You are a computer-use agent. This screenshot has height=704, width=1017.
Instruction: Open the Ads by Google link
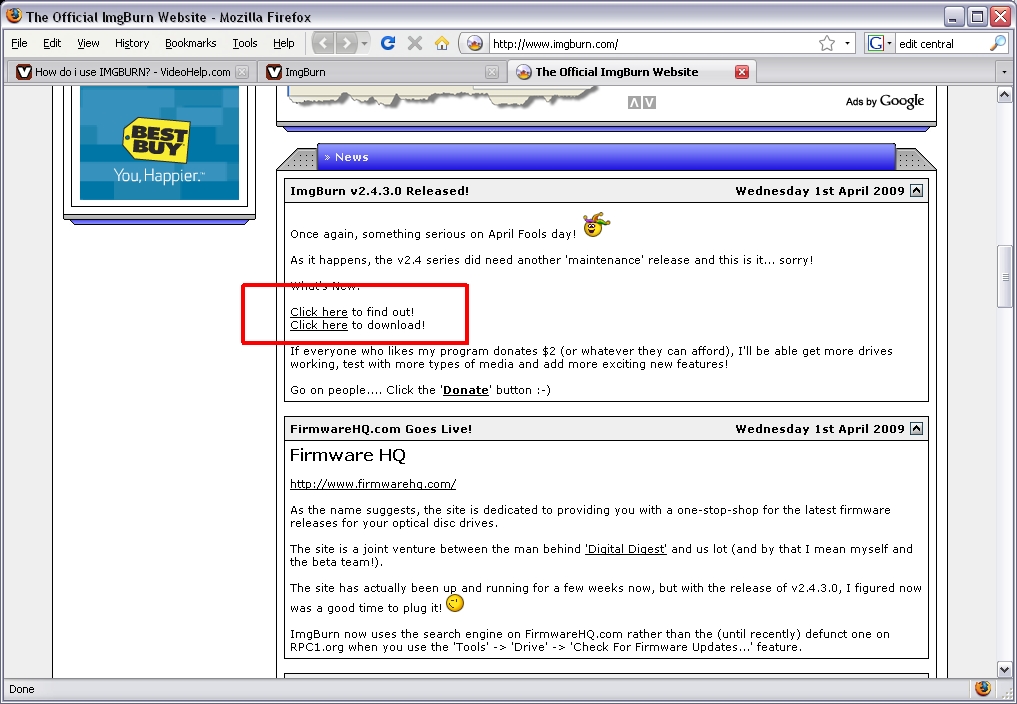point(885,101)
